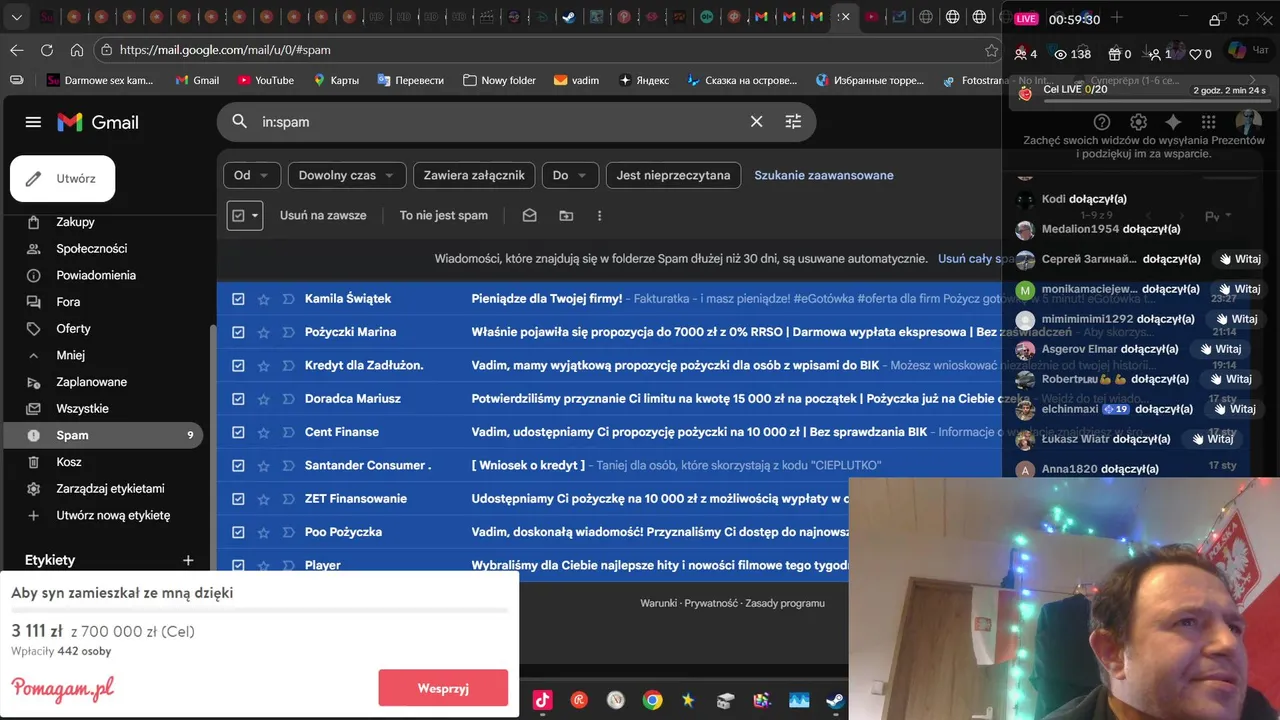The height and width of the screenshot is (720, 1280).
Task: Toggle the Jest nieprzeczytana filter chip
Action: [673, 175]
